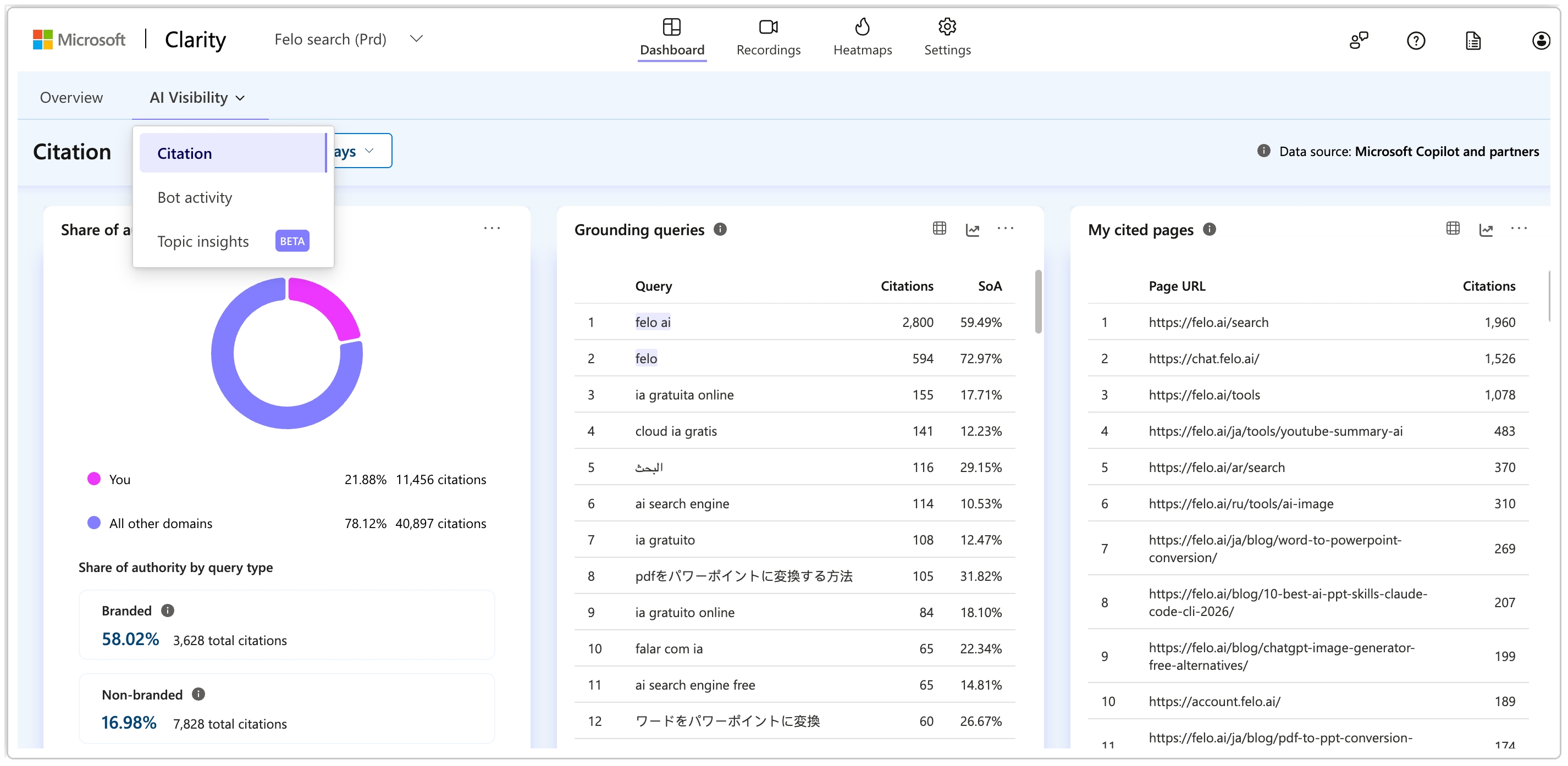The image size is (1568, 766).
Task: Click the BETA badge beside Topic insights
Action: coord(292,242)
